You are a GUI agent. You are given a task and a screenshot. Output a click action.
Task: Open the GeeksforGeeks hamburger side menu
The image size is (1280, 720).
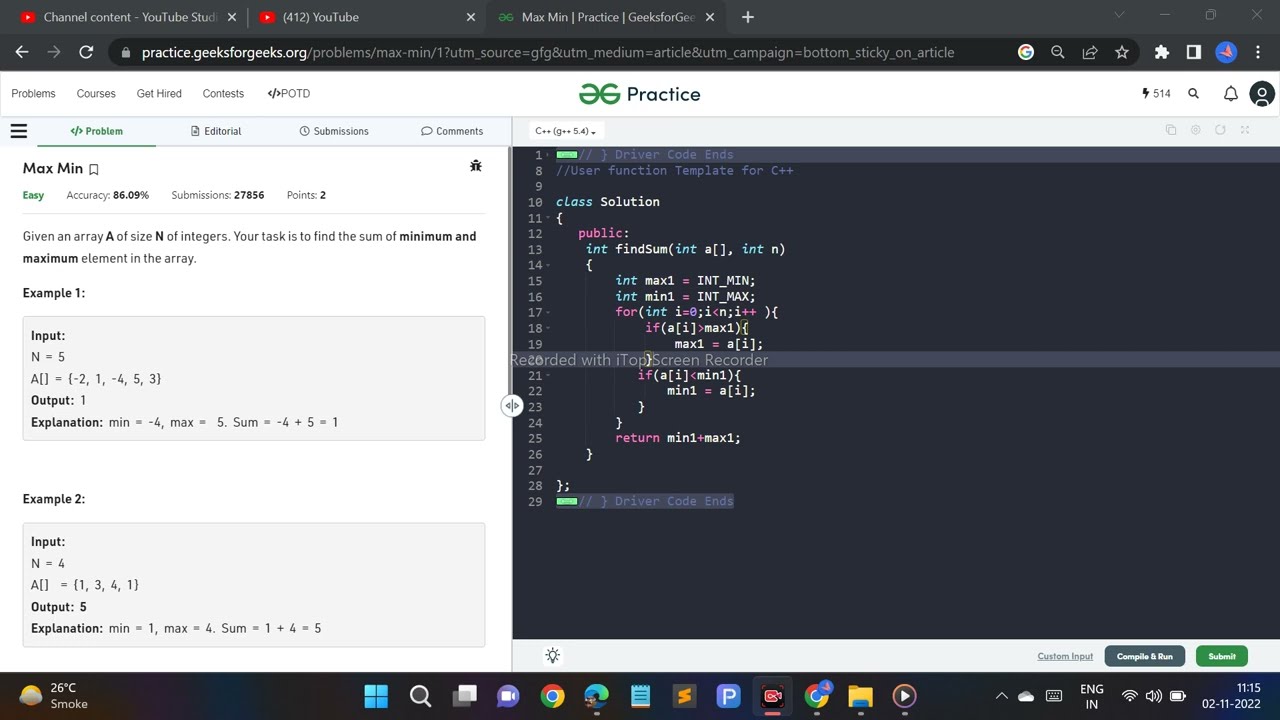pos(18,131)
